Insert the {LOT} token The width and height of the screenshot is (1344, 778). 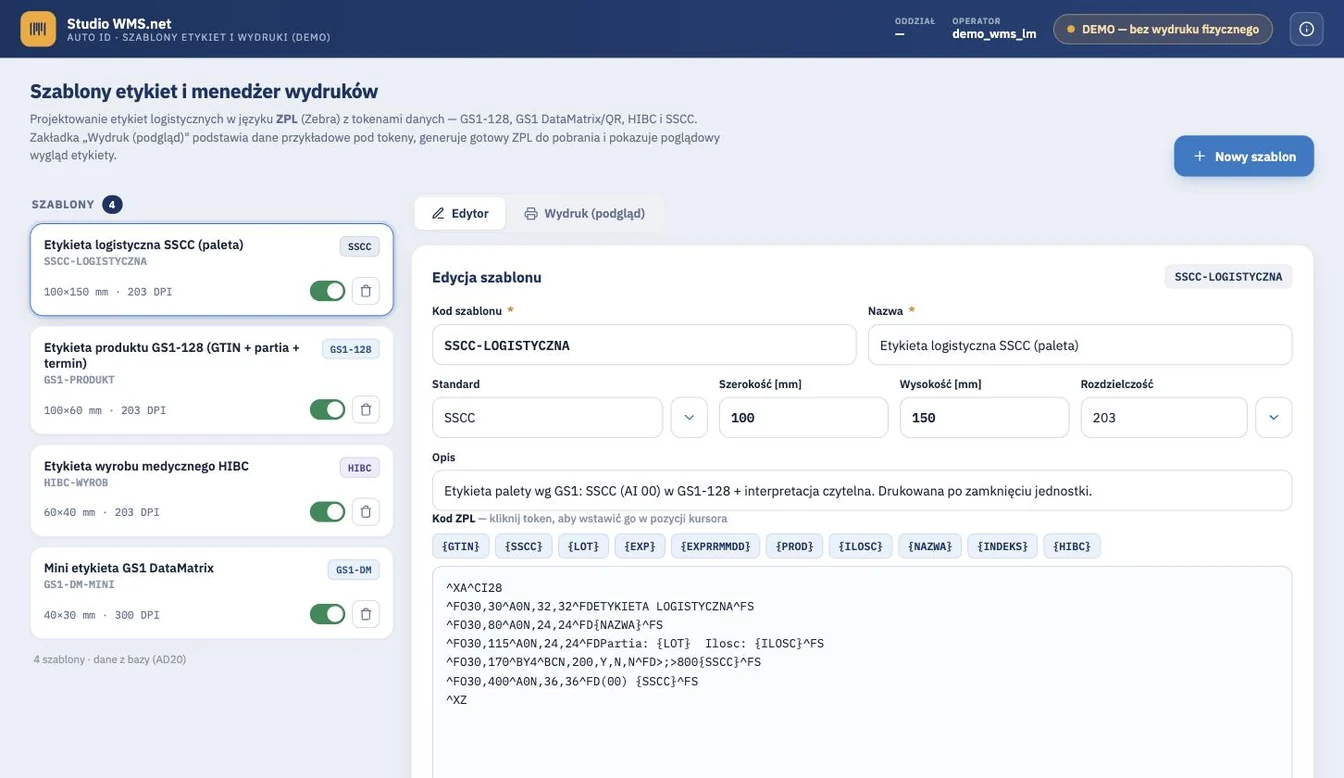pyautogui.click(x=583, y=546)
